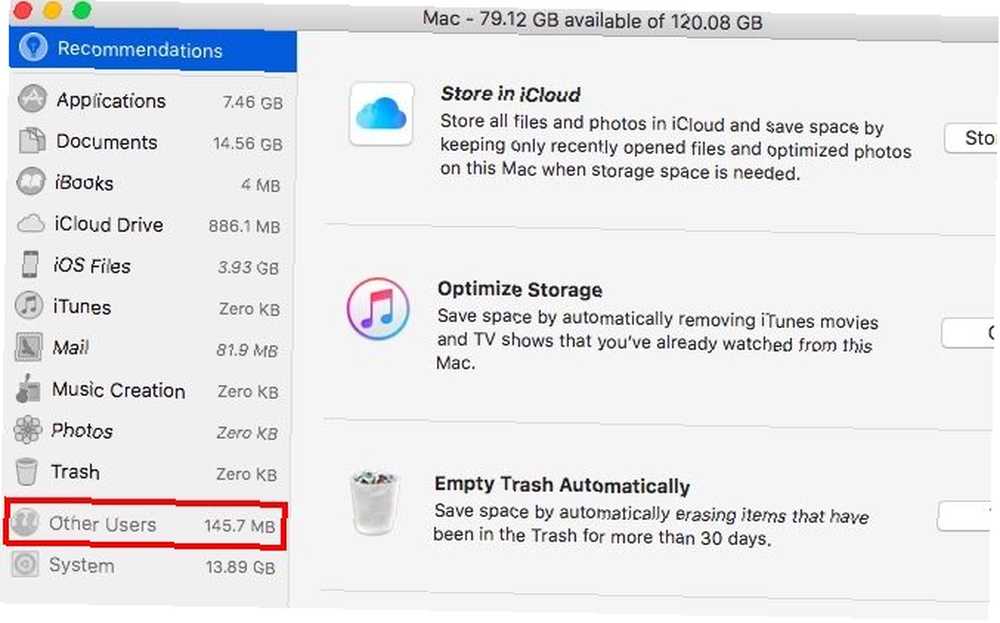Click the Mail stamp icon
The width and height of the screenshot is (1000, 623).
click(x=29, y=348)
